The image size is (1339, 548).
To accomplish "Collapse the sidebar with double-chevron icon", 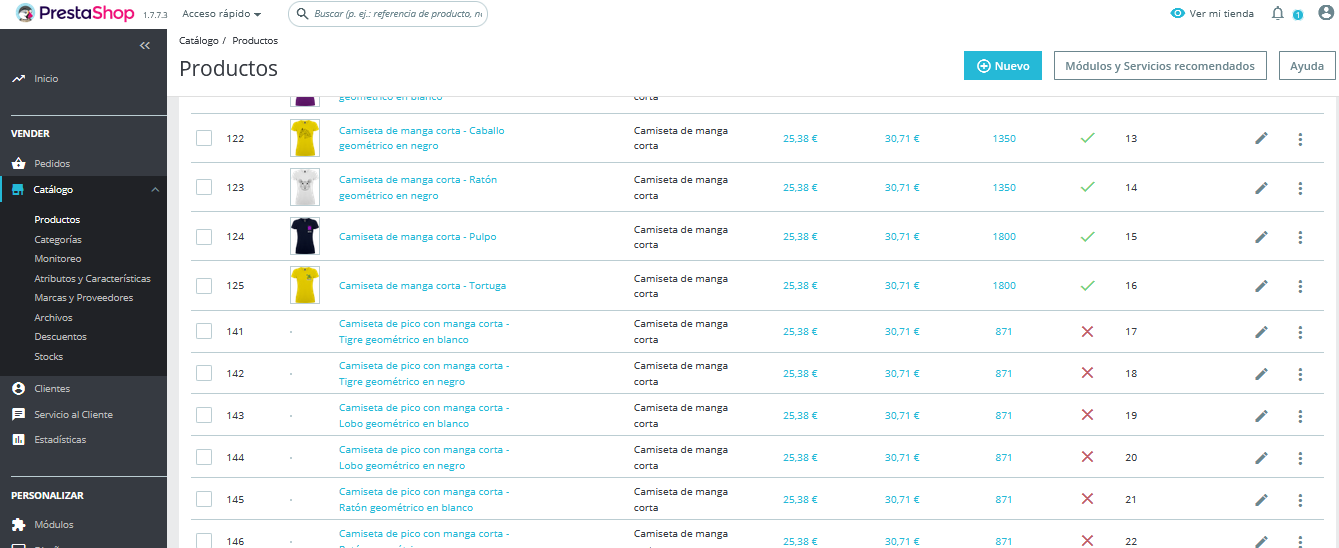I will [x=145, y=46].
